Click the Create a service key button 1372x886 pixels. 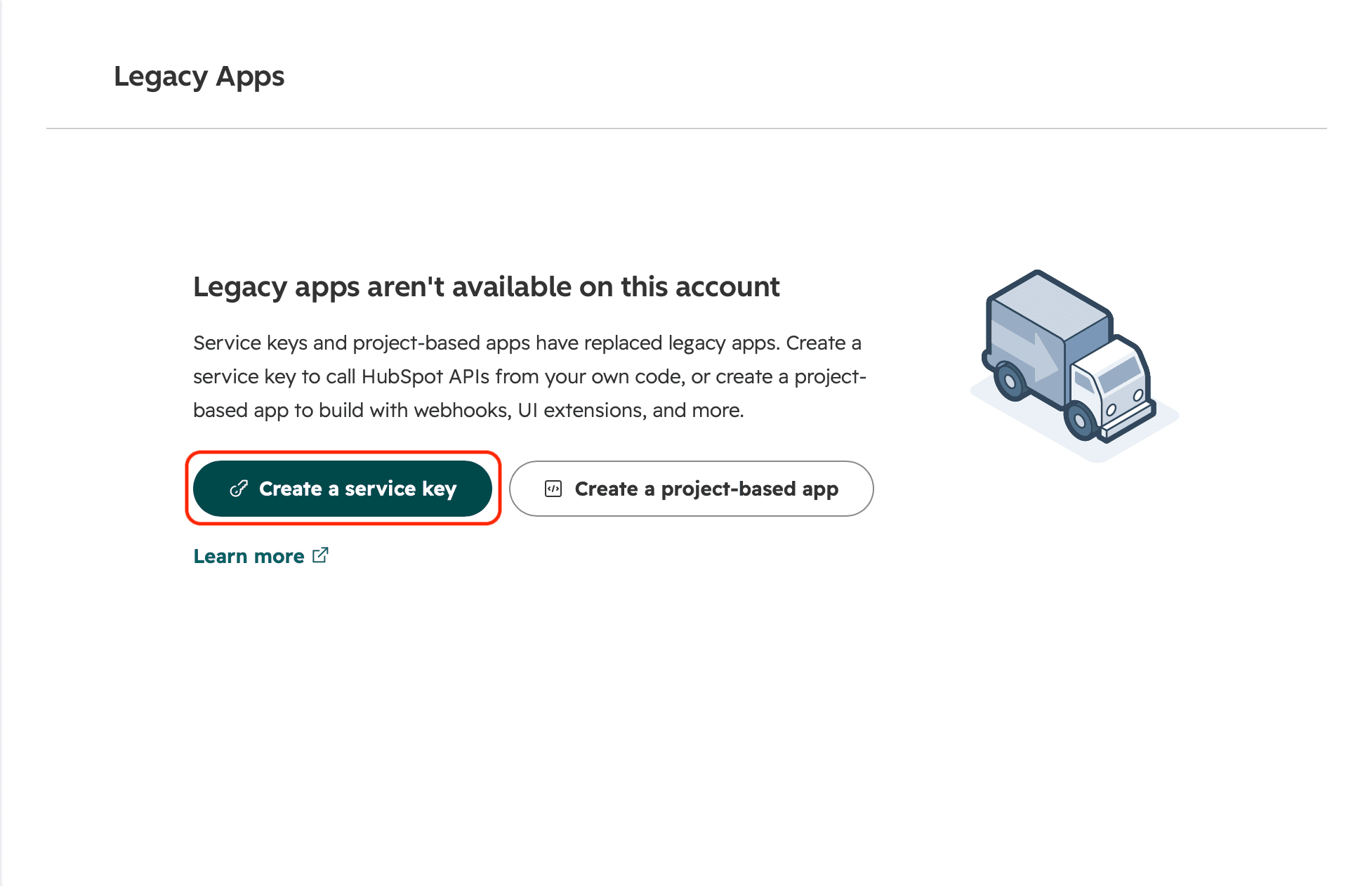[343, 489]
